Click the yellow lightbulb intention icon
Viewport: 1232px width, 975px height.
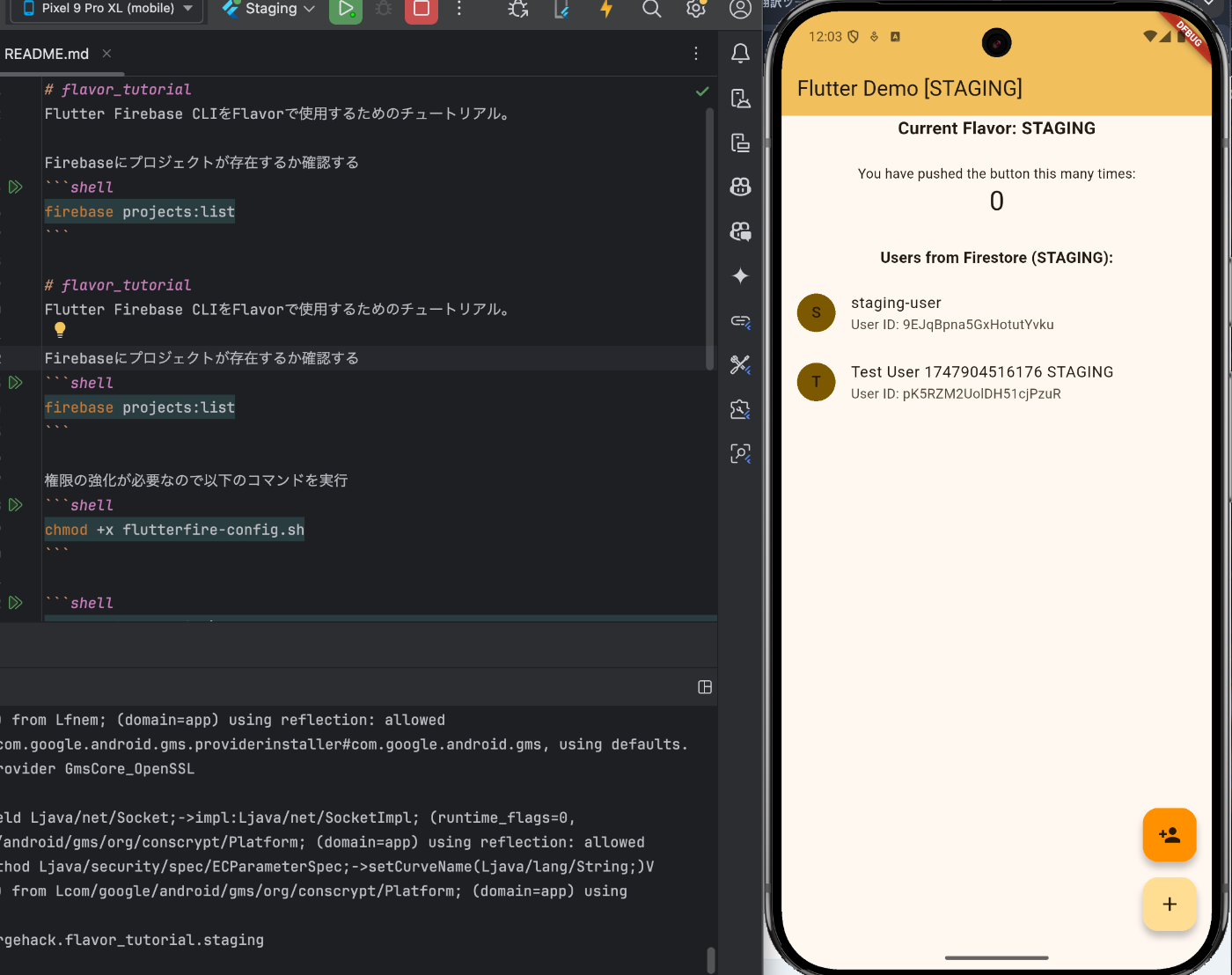tap(60, 330)
